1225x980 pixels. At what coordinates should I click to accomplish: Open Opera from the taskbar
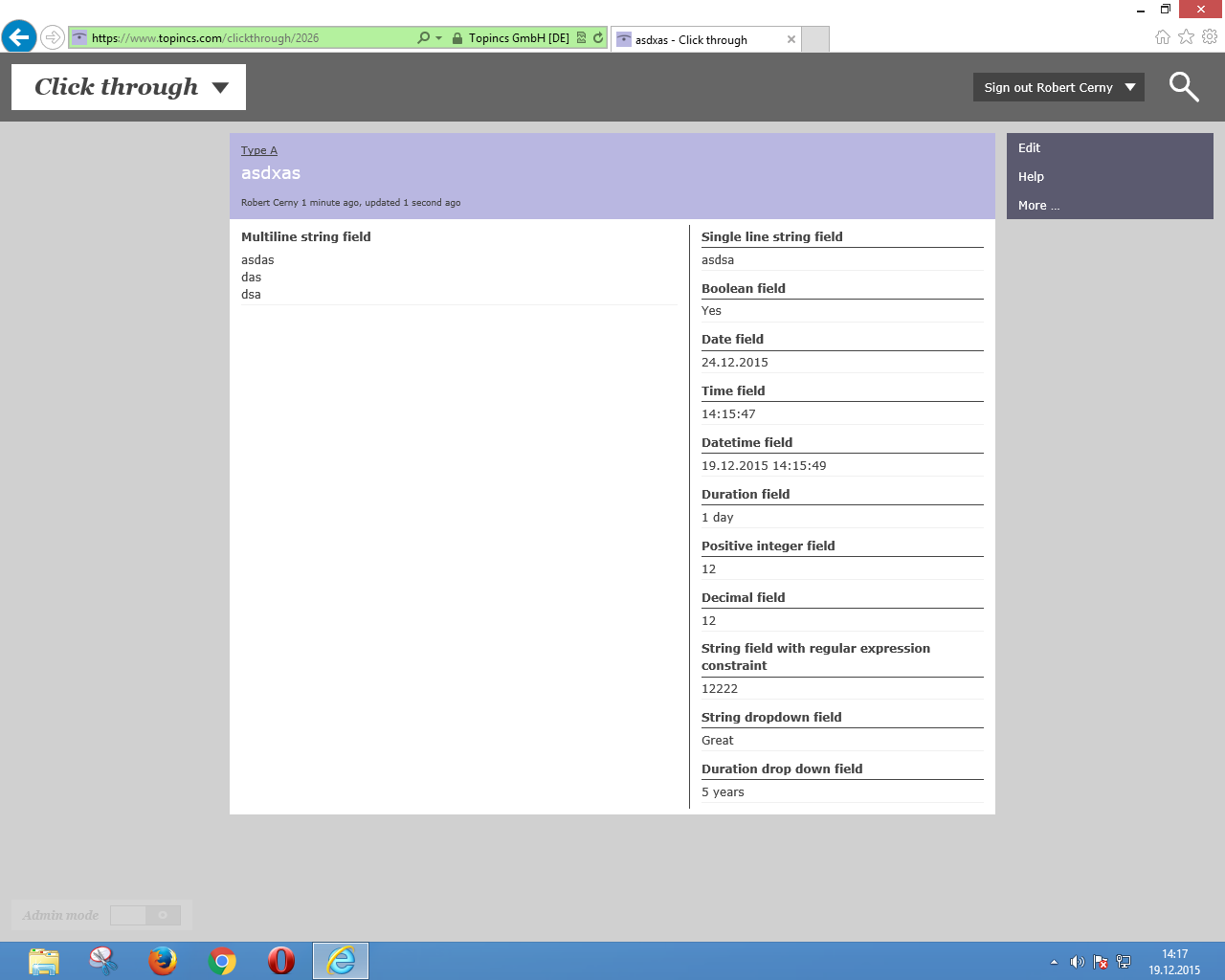tap(281, 960)
